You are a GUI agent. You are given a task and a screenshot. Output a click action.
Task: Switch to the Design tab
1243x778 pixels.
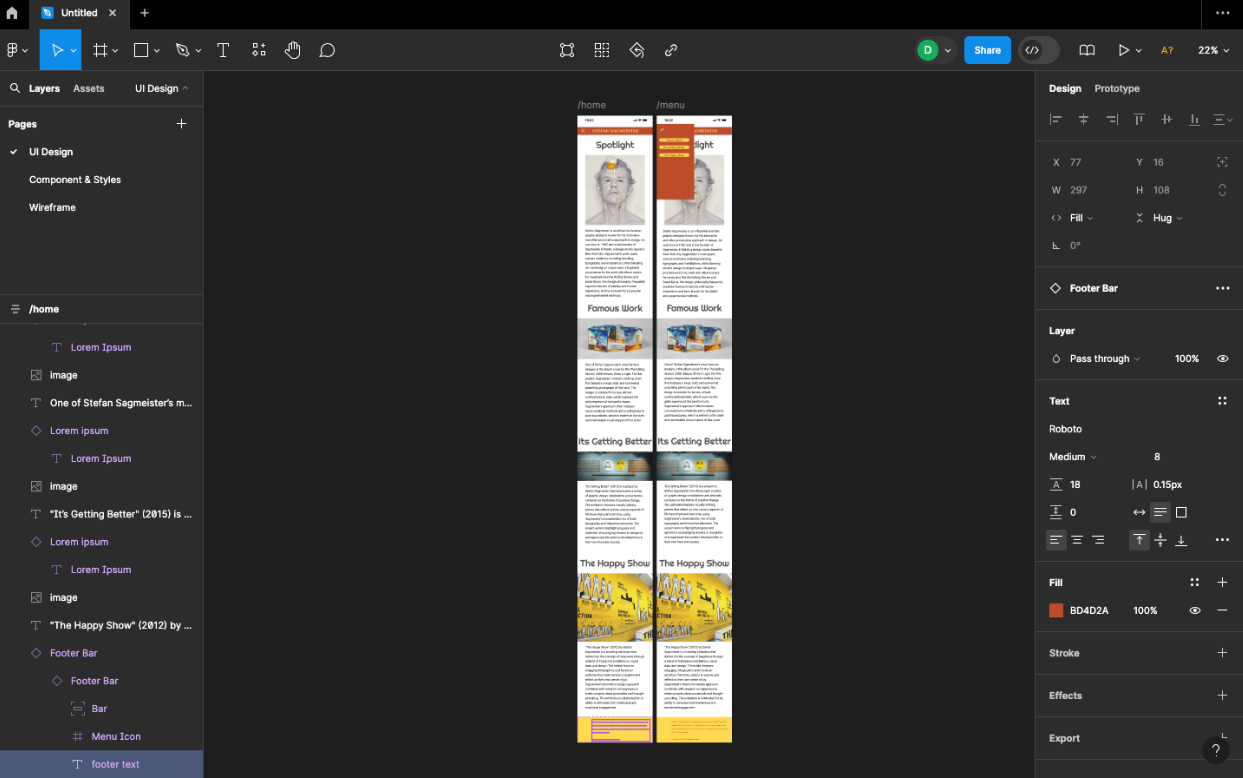point(1065,88)
